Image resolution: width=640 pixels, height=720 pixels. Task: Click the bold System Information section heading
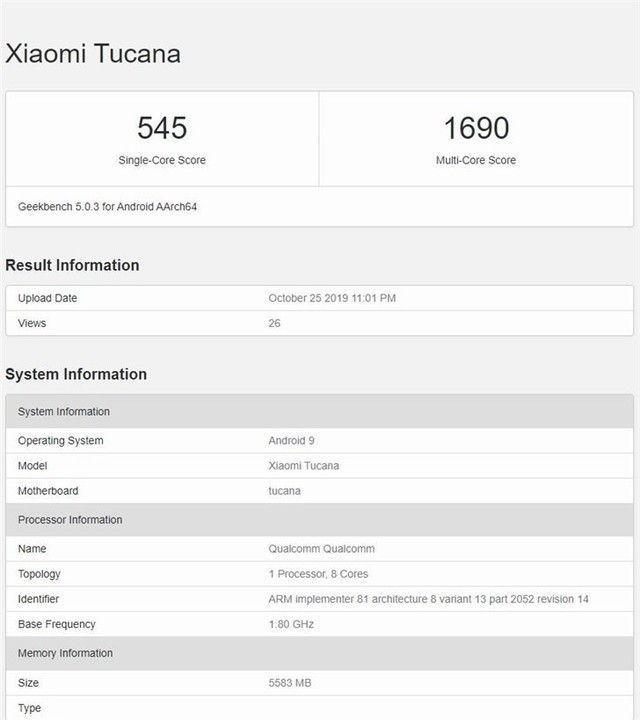[76, 374]
